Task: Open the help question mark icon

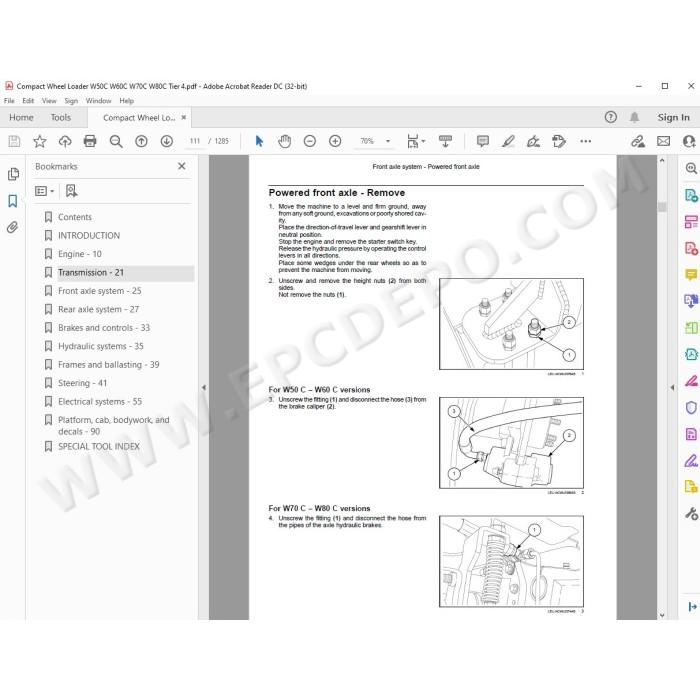Action: click(611, 117)
